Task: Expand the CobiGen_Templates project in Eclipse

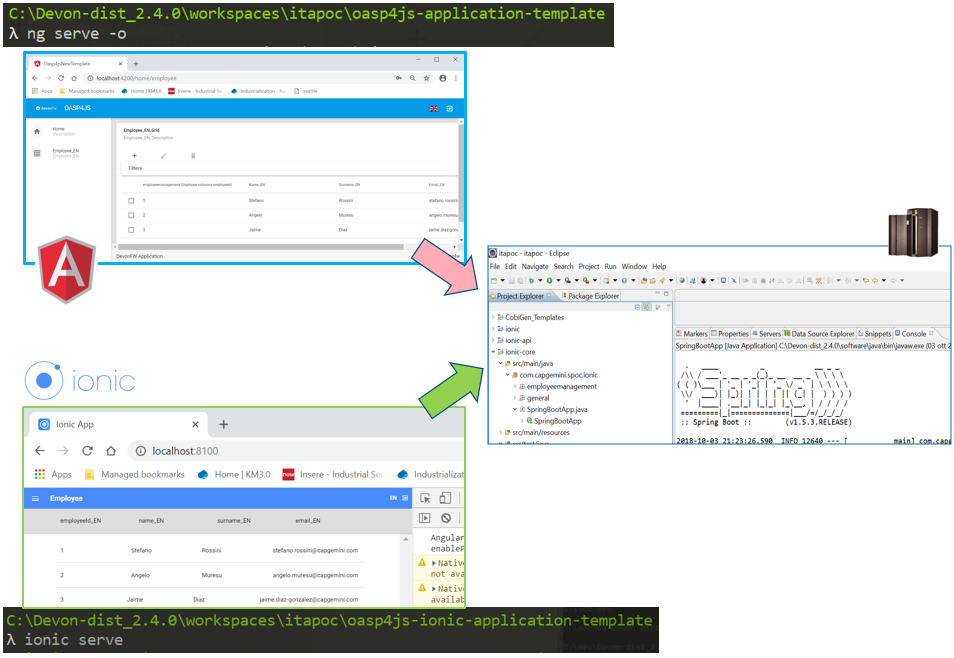Action: 495,317
